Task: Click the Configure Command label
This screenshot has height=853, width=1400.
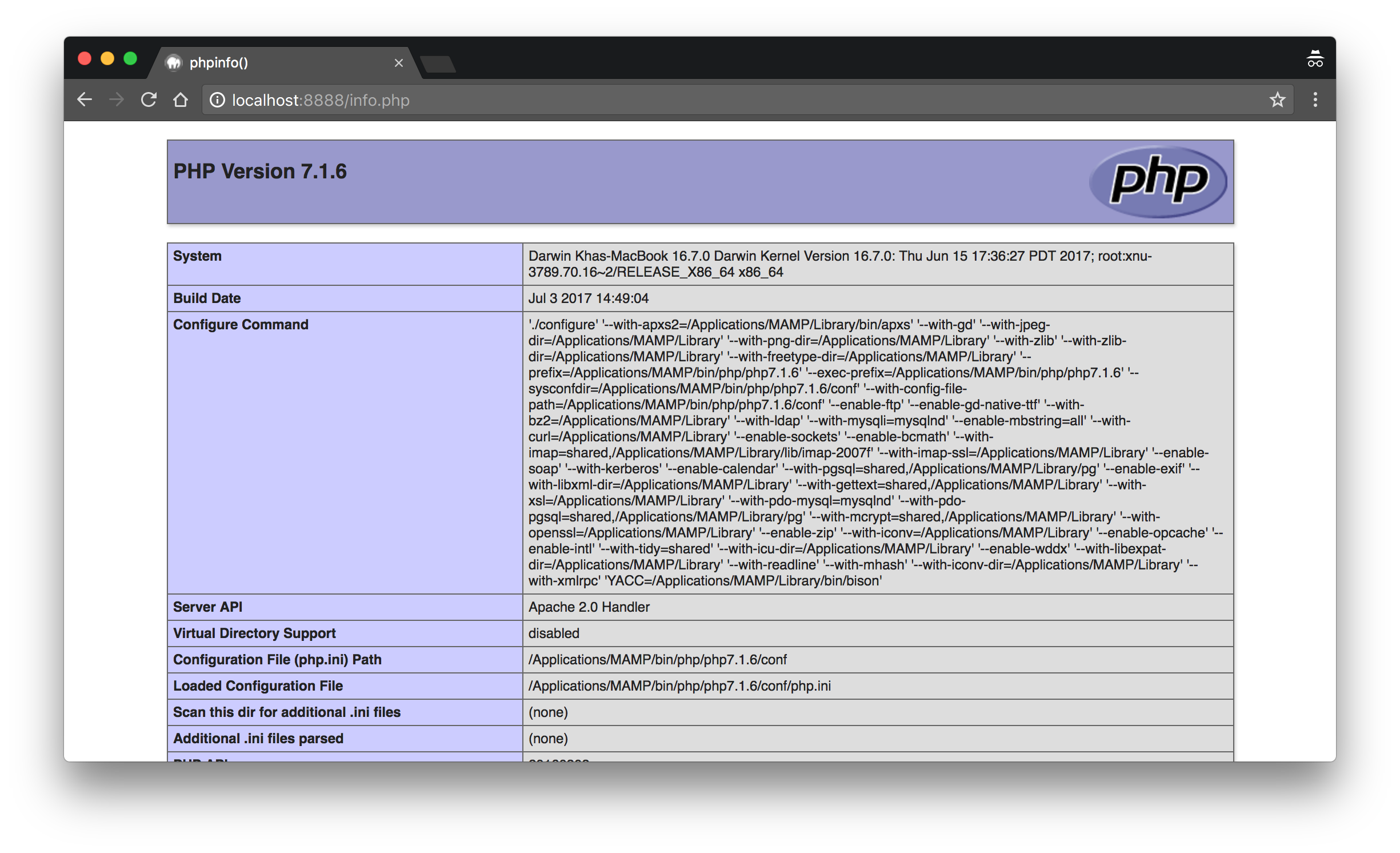Action: click(241, 325)
